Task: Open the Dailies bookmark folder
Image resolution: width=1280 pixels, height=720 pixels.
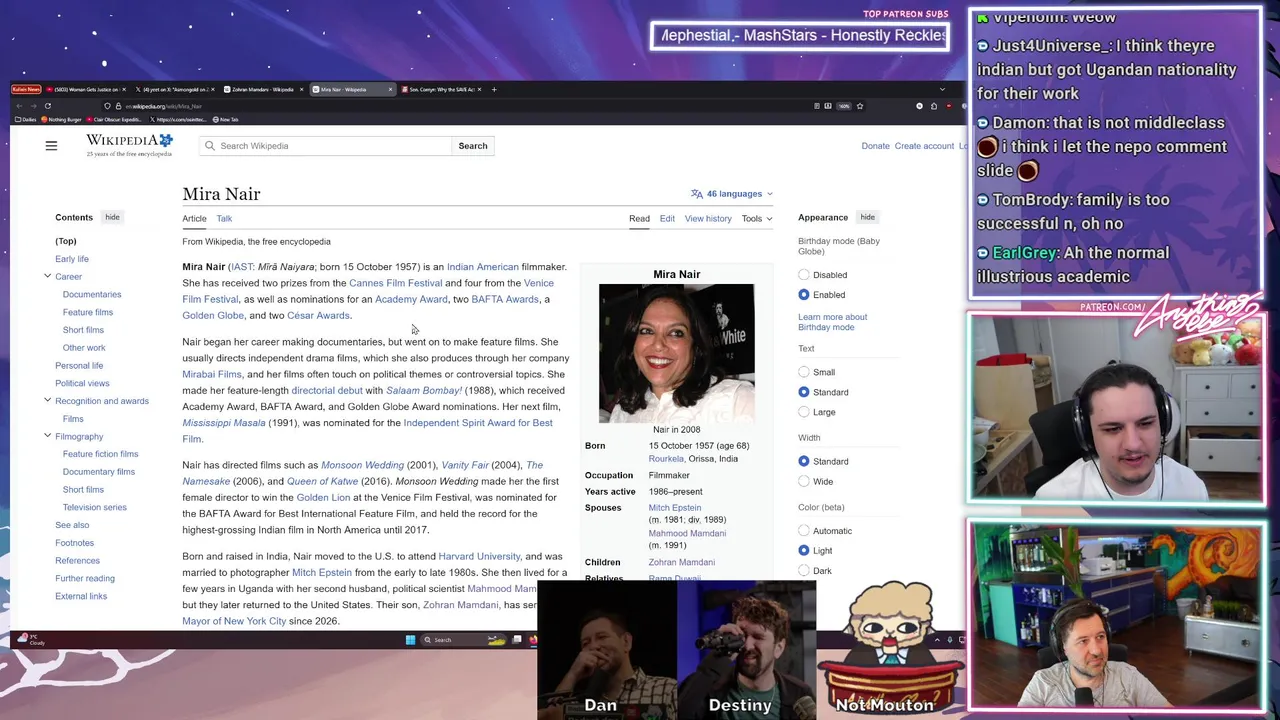Action: (26, 119)
